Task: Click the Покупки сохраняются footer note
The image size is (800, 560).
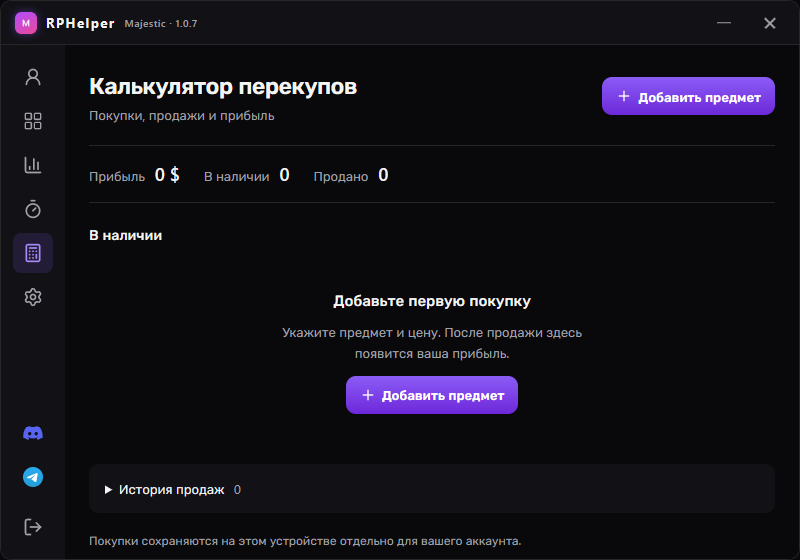Action: click(x=305, y=541)
